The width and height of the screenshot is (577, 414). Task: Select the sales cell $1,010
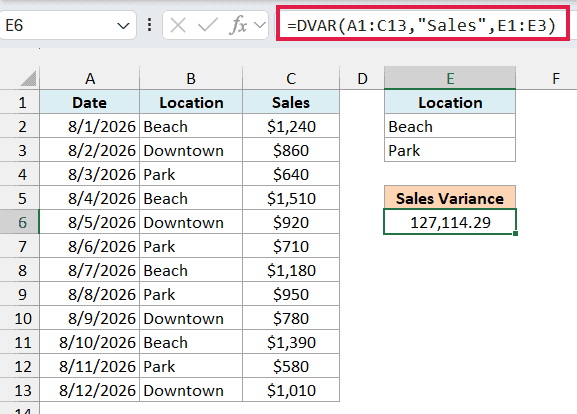291,390
